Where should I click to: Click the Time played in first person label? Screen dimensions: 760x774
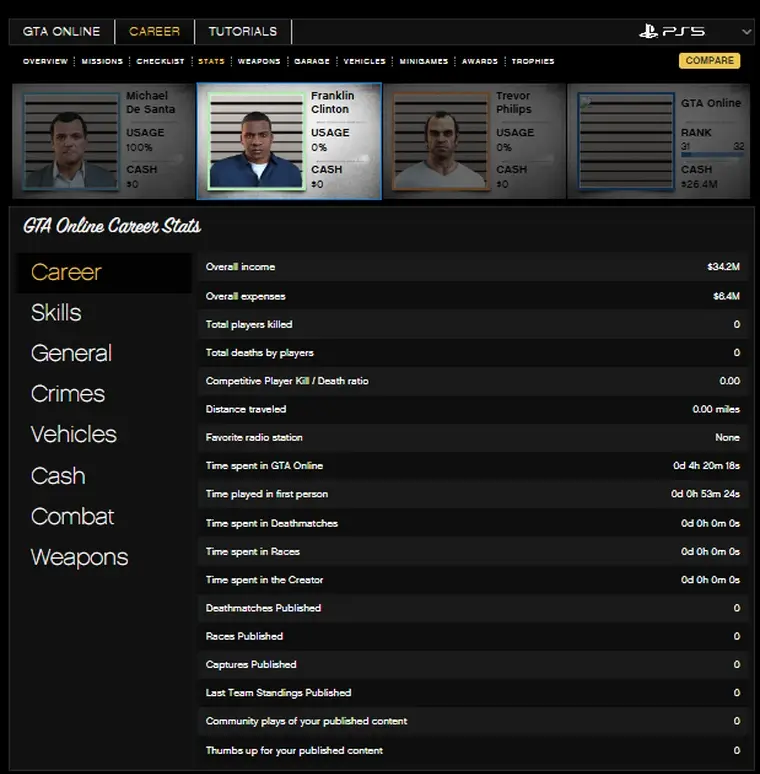266,494
